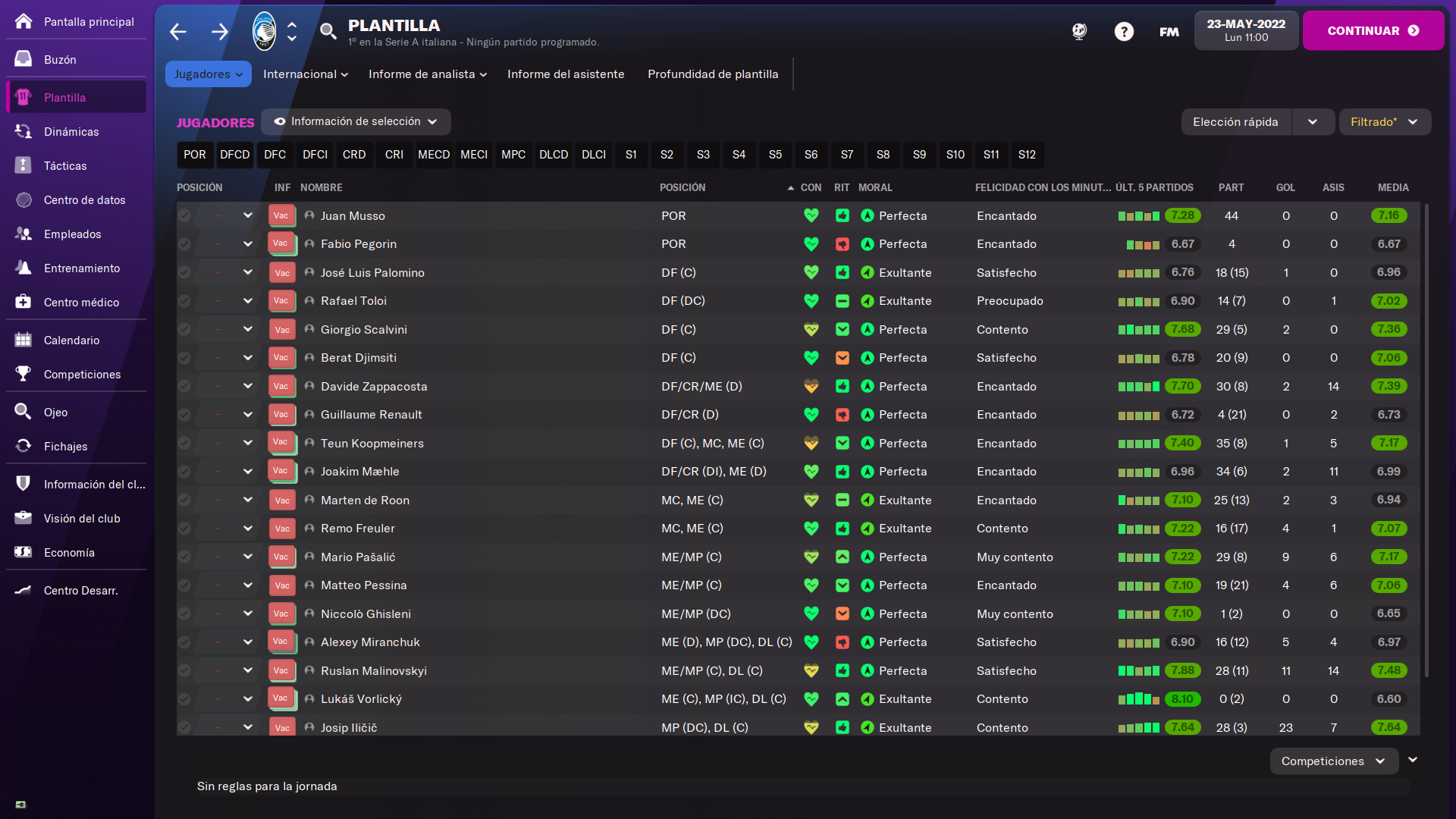Expand the Elección rápida dropdown
The width and height of the screenshot is (1456, 819).
click(1313, 121)
